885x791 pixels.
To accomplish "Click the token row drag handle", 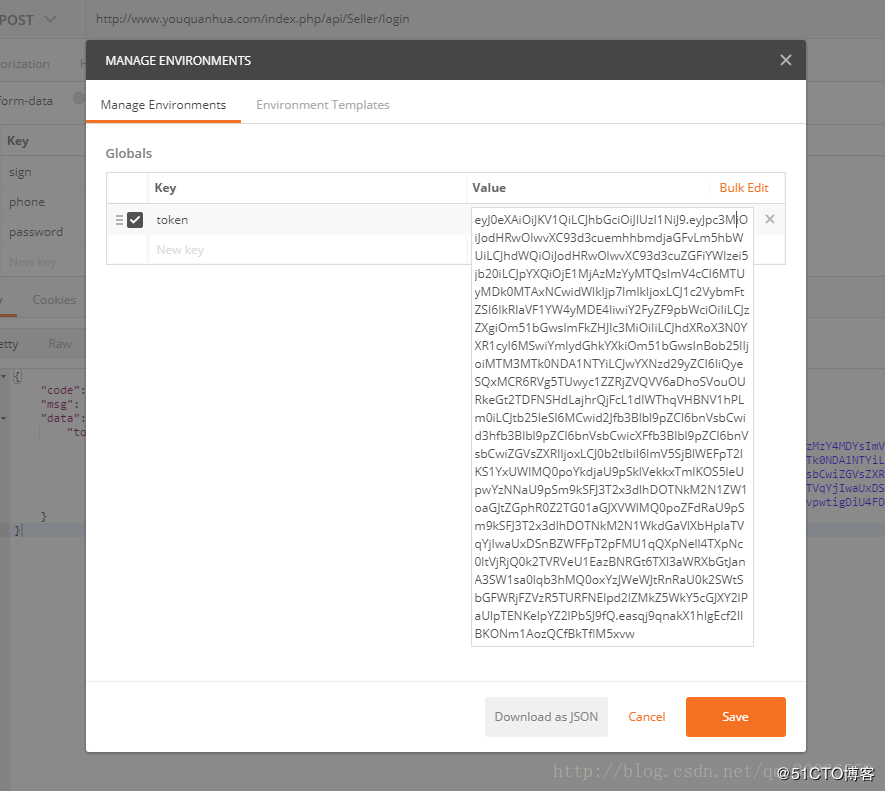I will click(x=119, y=220).
